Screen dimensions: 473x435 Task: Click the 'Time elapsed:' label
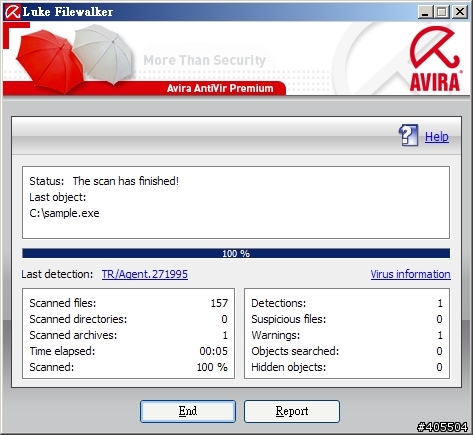[x=62, y=351]
